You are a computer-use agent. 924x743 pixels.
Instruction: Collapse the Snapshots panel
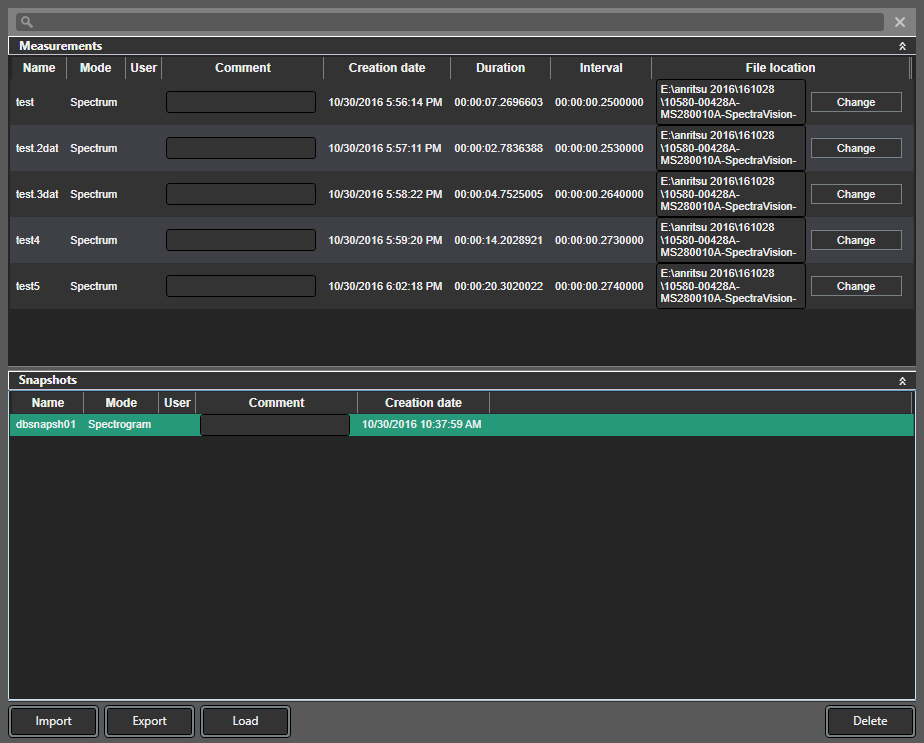pos(902,381)
